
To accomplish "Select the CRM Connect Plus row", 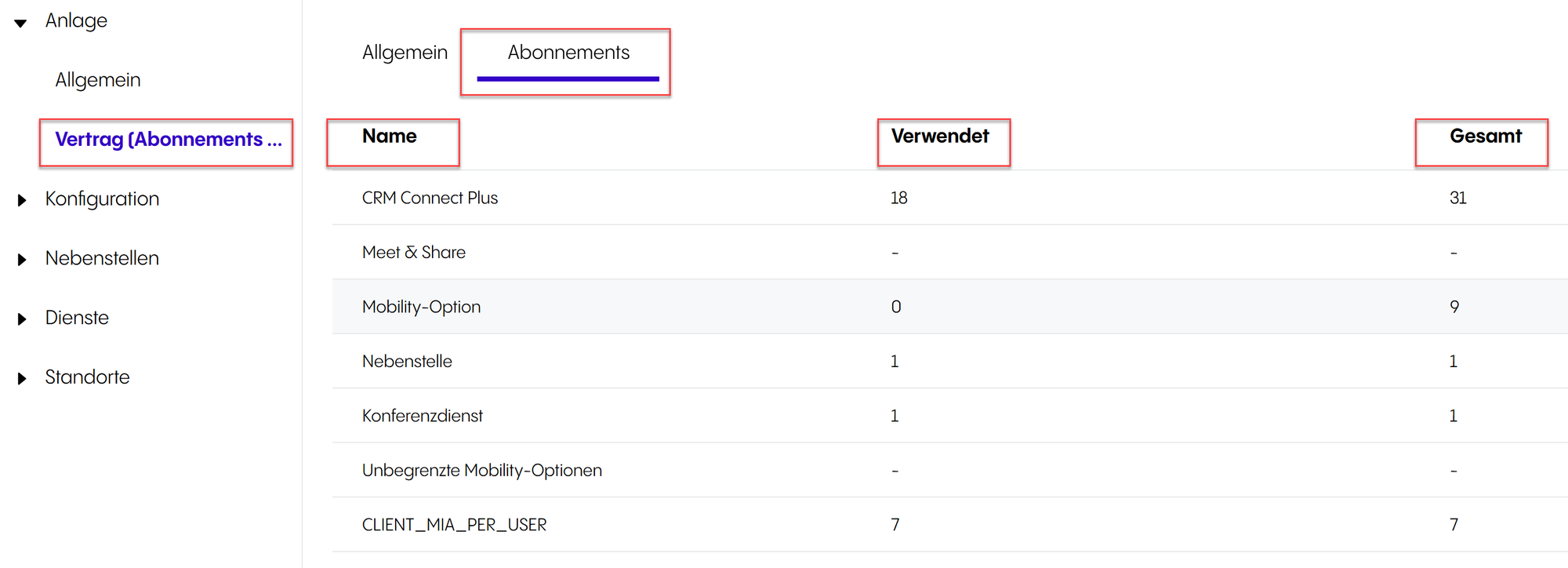I will click(x=430, y=198).
